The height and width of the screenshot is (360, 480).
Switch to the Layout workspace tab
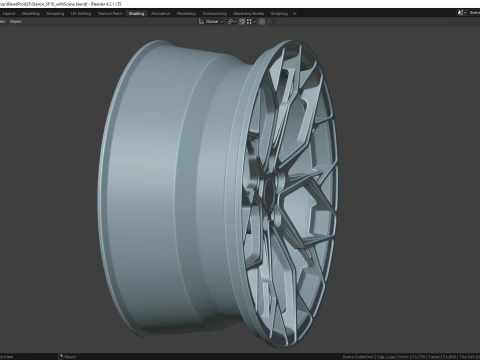coord(9,14)
